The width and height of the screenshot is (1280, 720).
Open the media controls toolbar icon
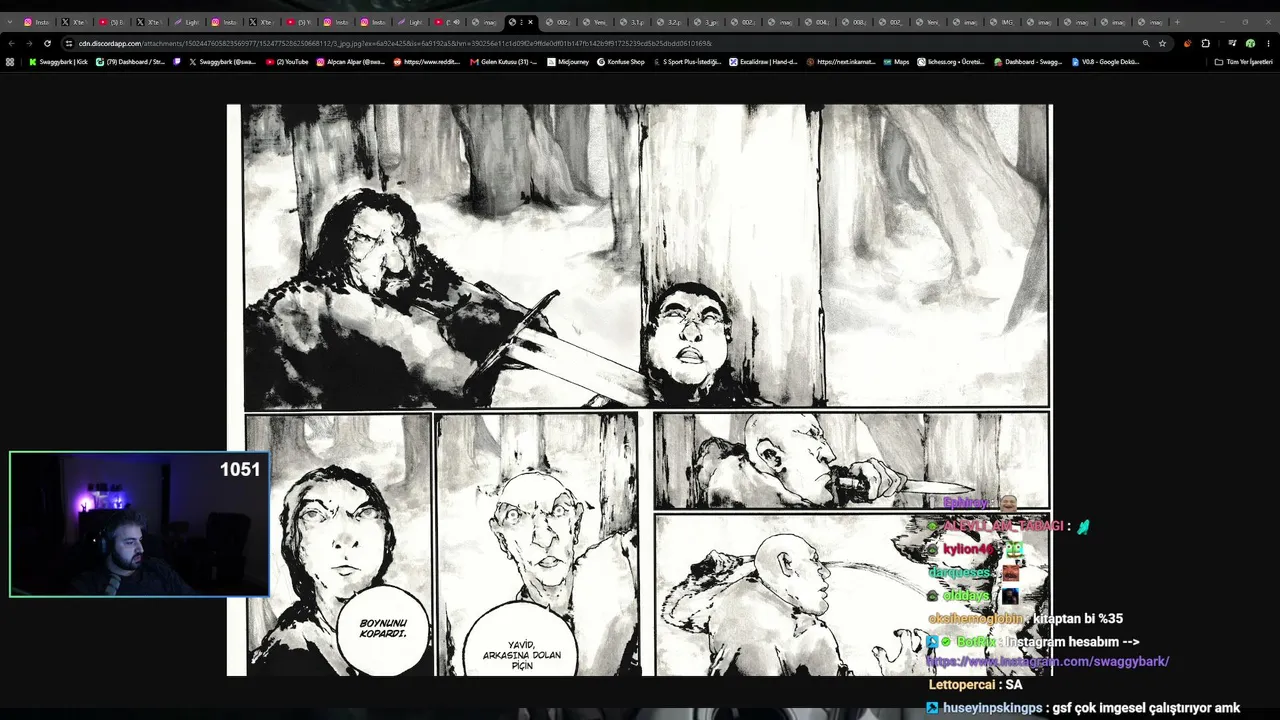click(1232, 44)
